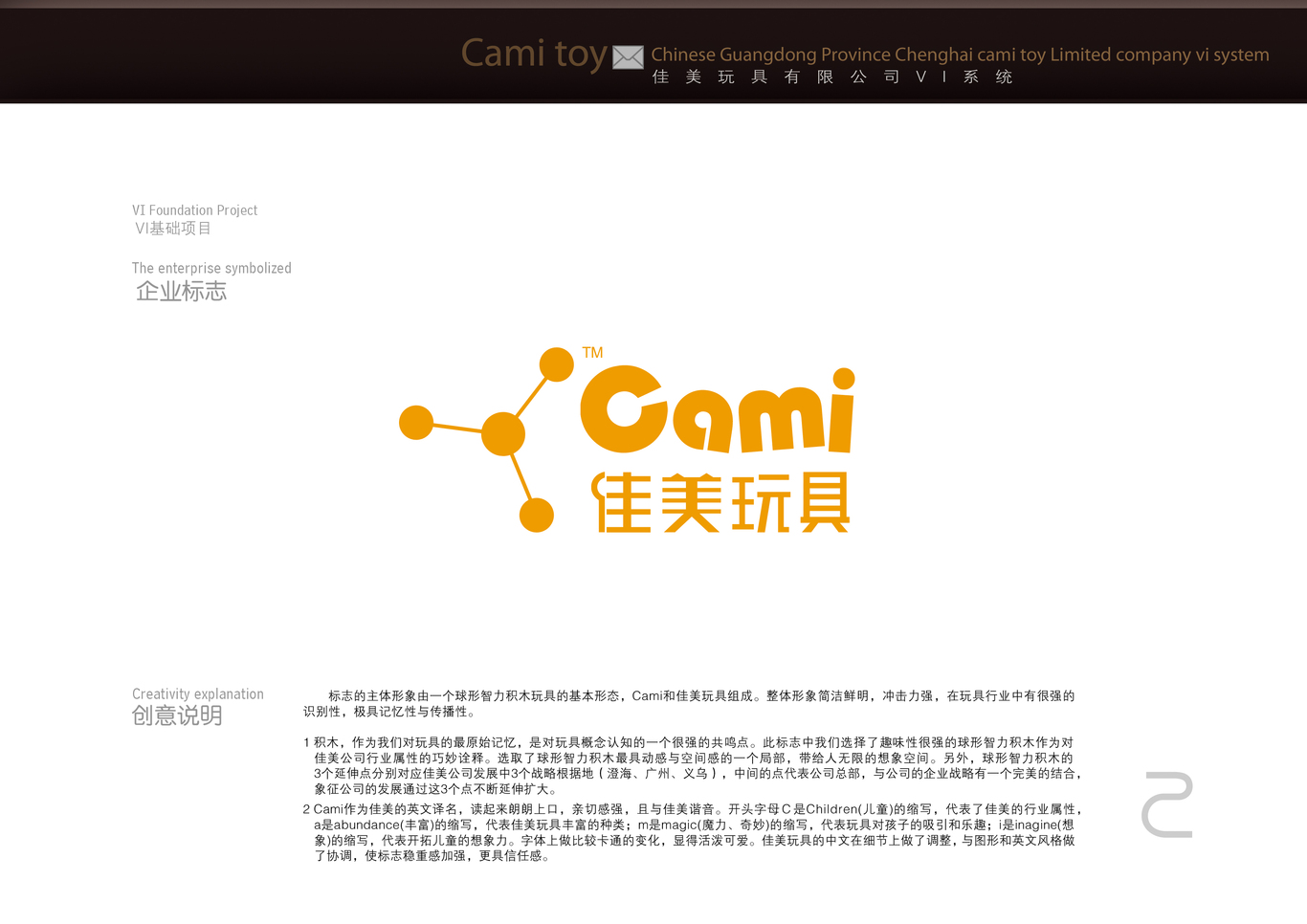
Task: Click the orange molecule building-block logo graphic
Action: pyautogui.click(x=486, y=439)
